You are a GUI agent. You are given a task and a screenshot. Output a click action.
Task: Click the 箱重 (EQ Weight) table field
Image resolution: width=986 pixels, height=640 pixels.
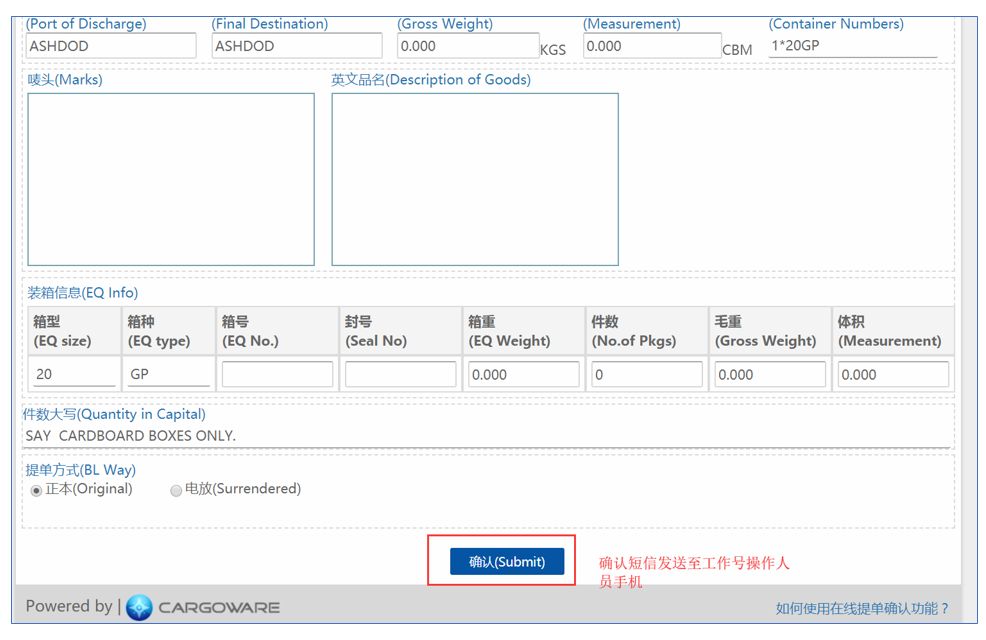click(524, 374)
